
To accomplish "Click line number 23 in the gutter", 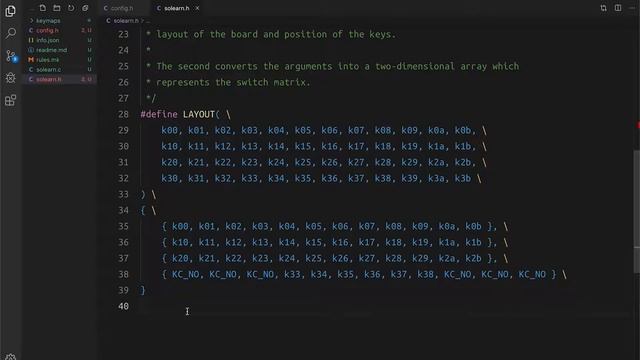I will coord(123,34).
